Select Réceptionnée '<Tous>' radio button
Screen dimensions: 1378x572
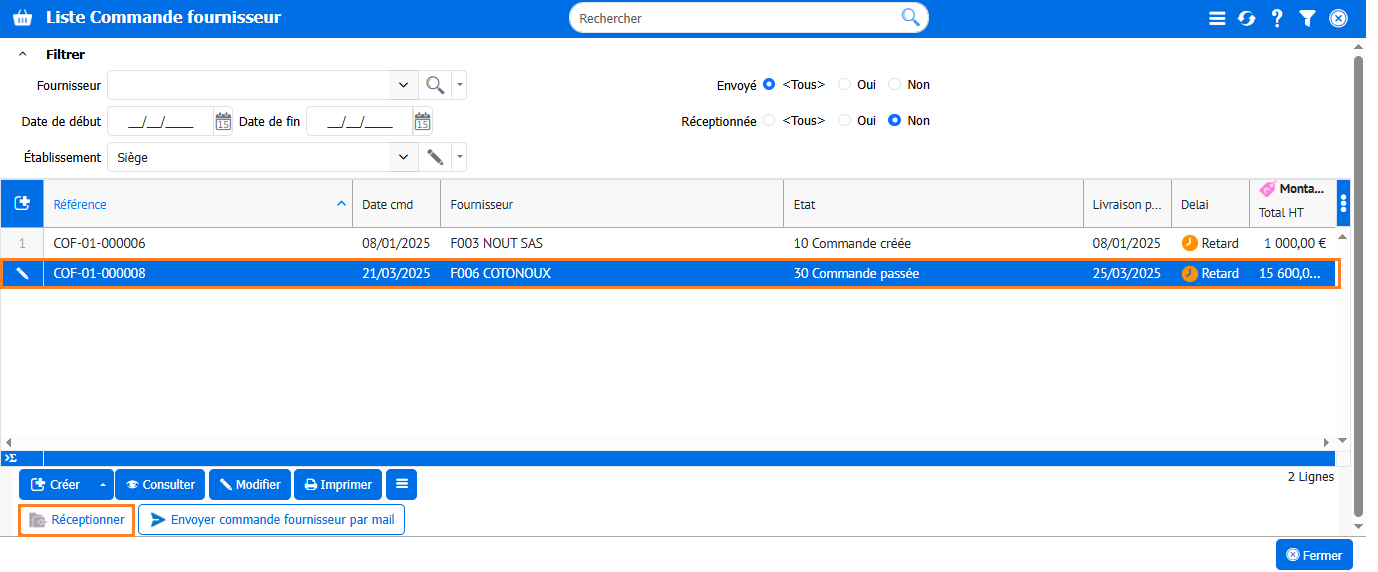point(769,121)
